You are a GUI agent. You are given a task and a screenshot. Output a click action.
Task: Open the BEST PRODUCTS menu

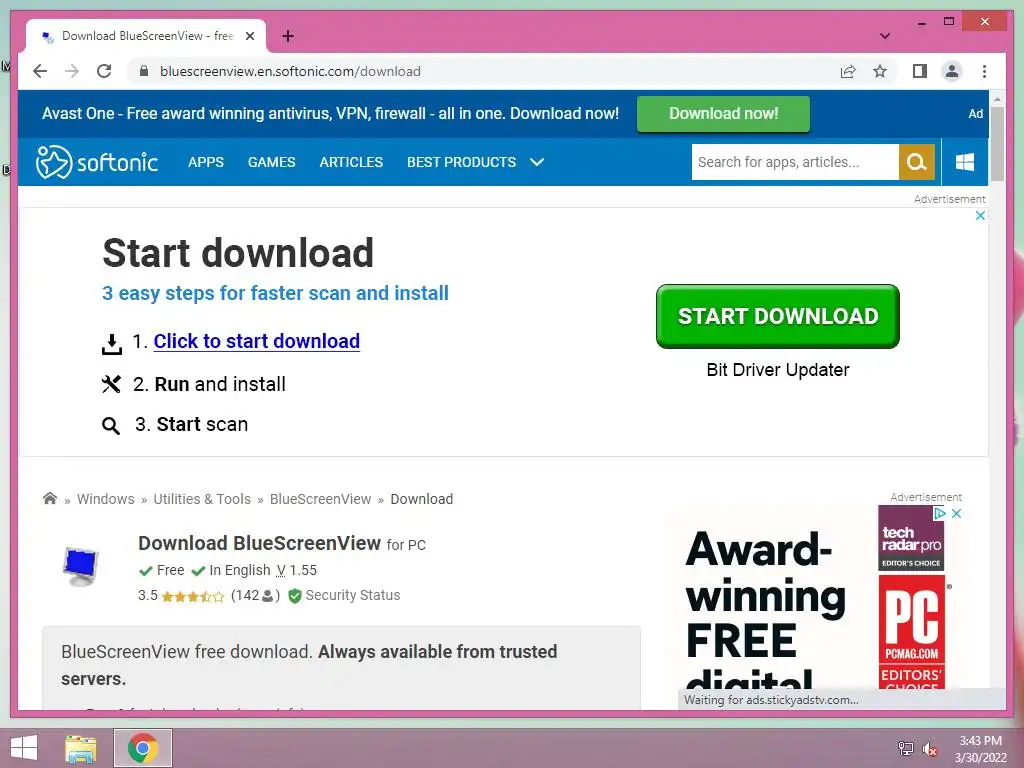pyautogui.click(x=462, y=162)
